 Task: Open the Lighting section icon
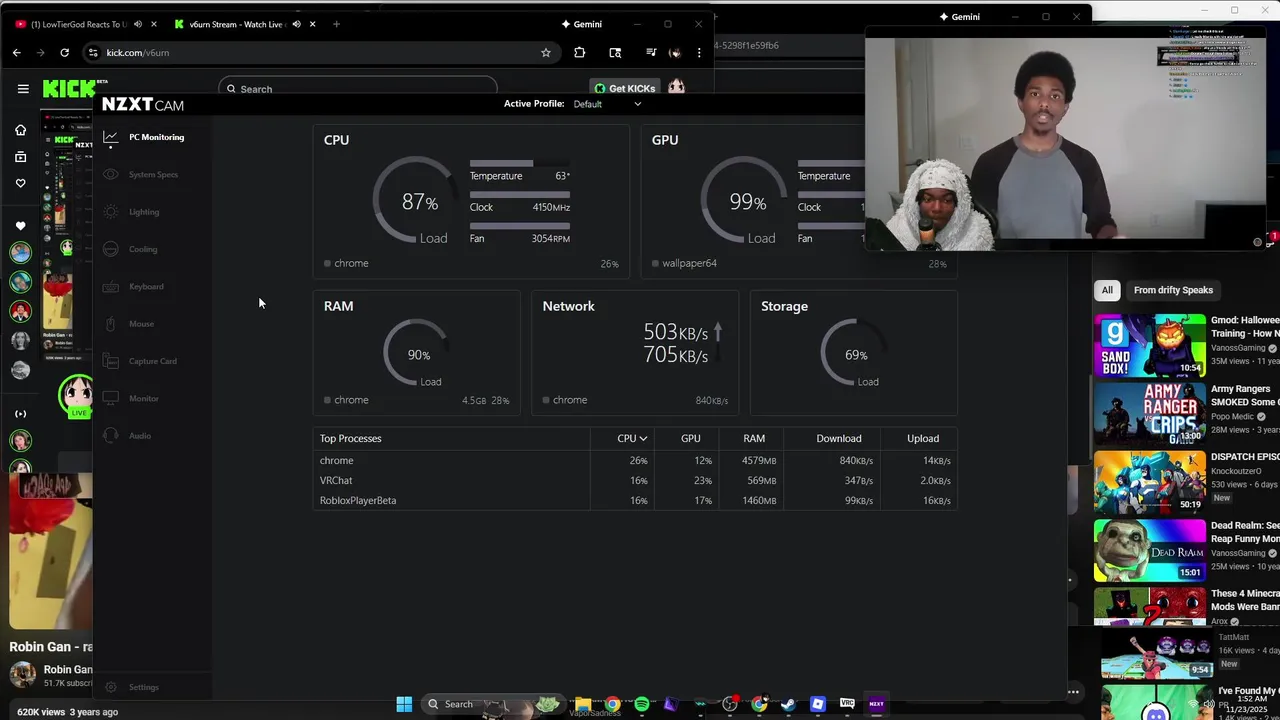click(111, 212)
